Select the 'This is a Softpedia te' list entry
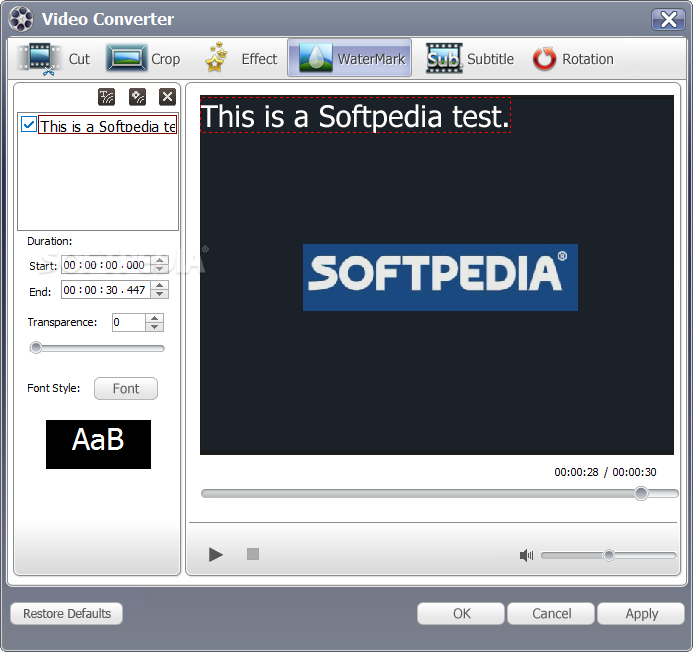 tap(108, 126)
